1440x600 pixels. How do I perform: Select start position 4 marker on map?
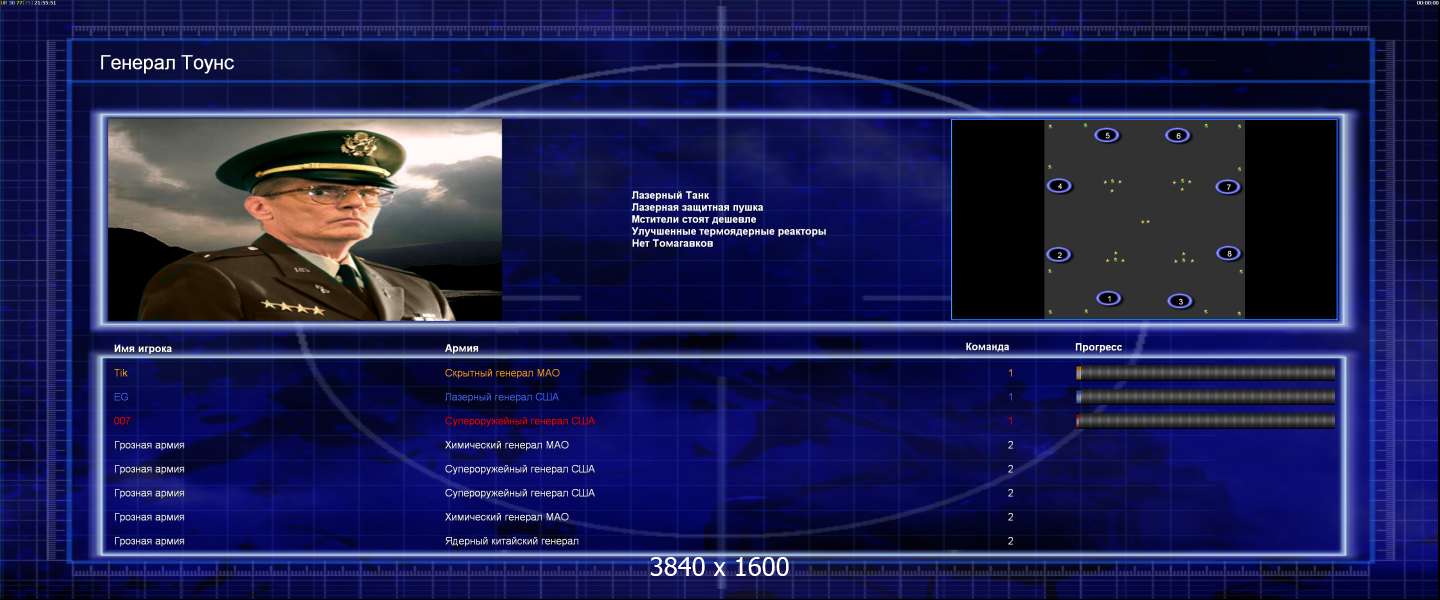pyautogui.click(x=1059, y=186)
